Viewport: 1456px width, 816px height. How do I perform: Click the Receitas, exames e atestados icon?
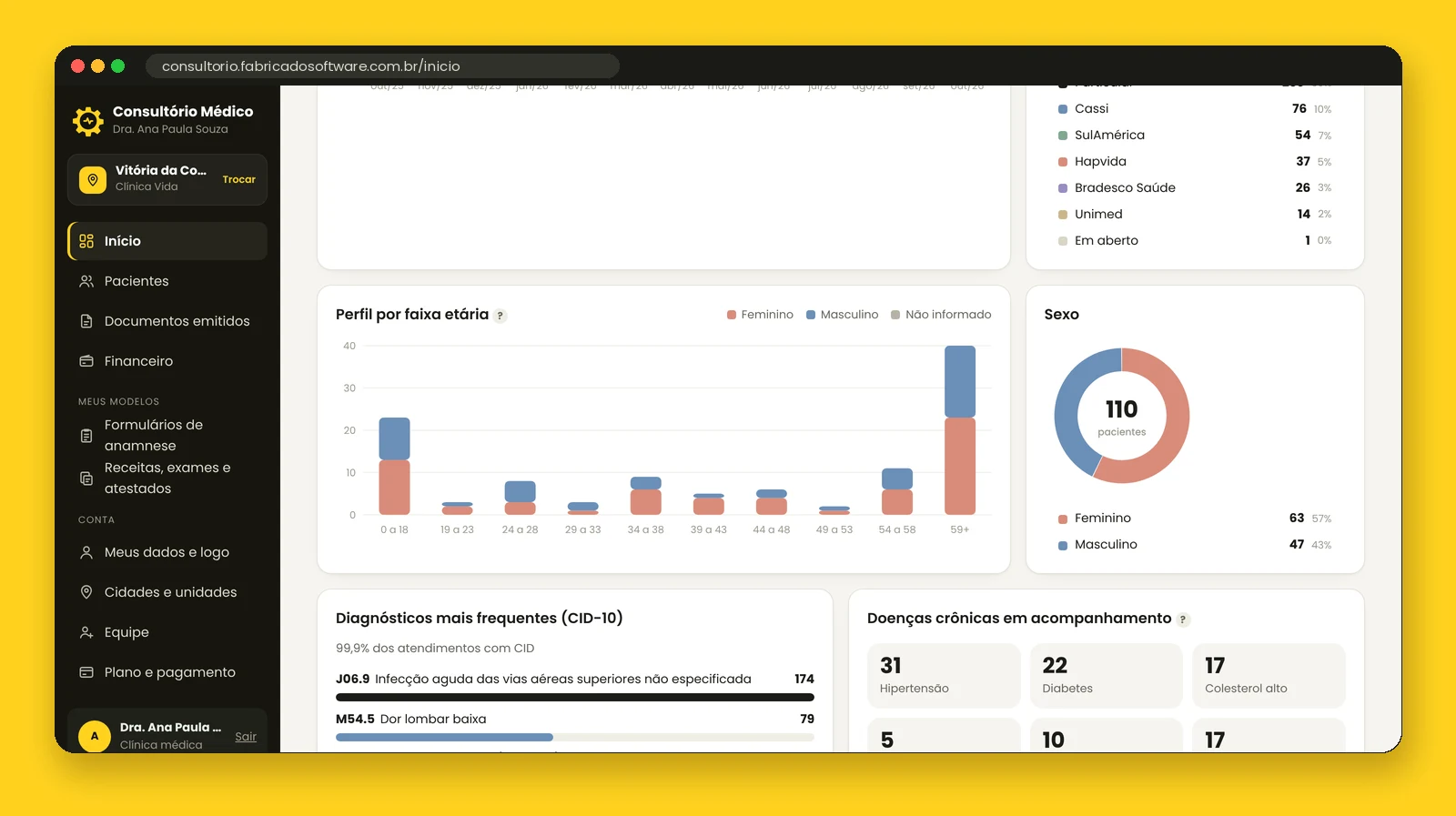tap(86, 479)
